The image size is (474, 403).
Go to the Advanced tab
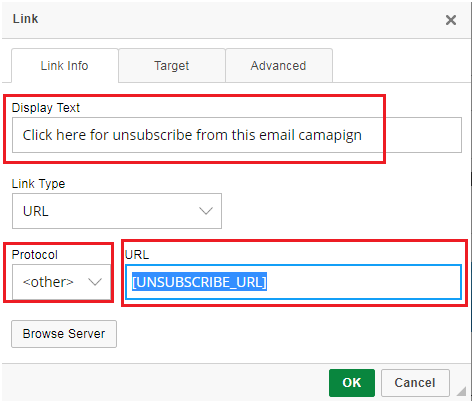pyautogui.click(x=279, y=66)
